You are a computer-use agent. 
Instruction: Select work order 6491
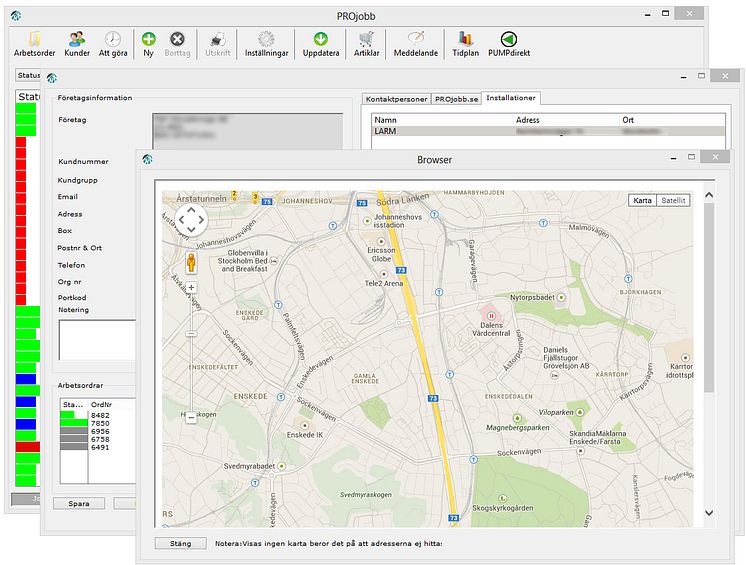100,448
